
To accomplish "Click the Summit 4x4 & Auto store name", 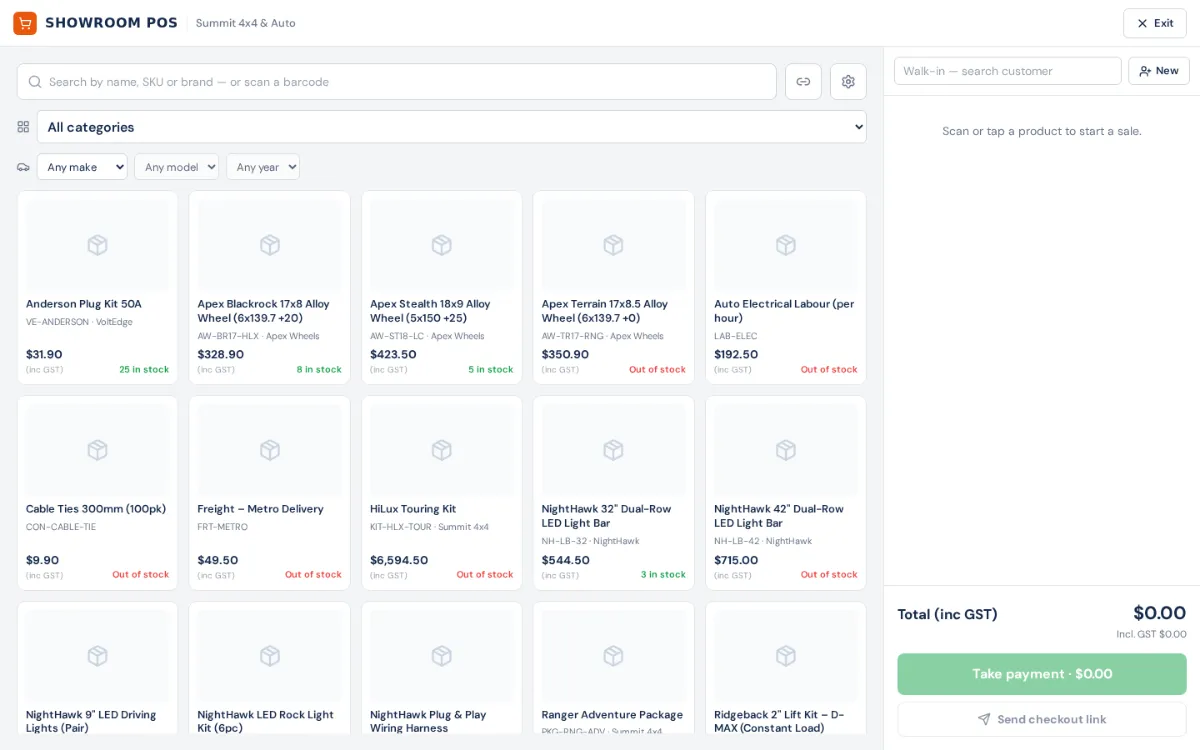I will coord(246,23).
